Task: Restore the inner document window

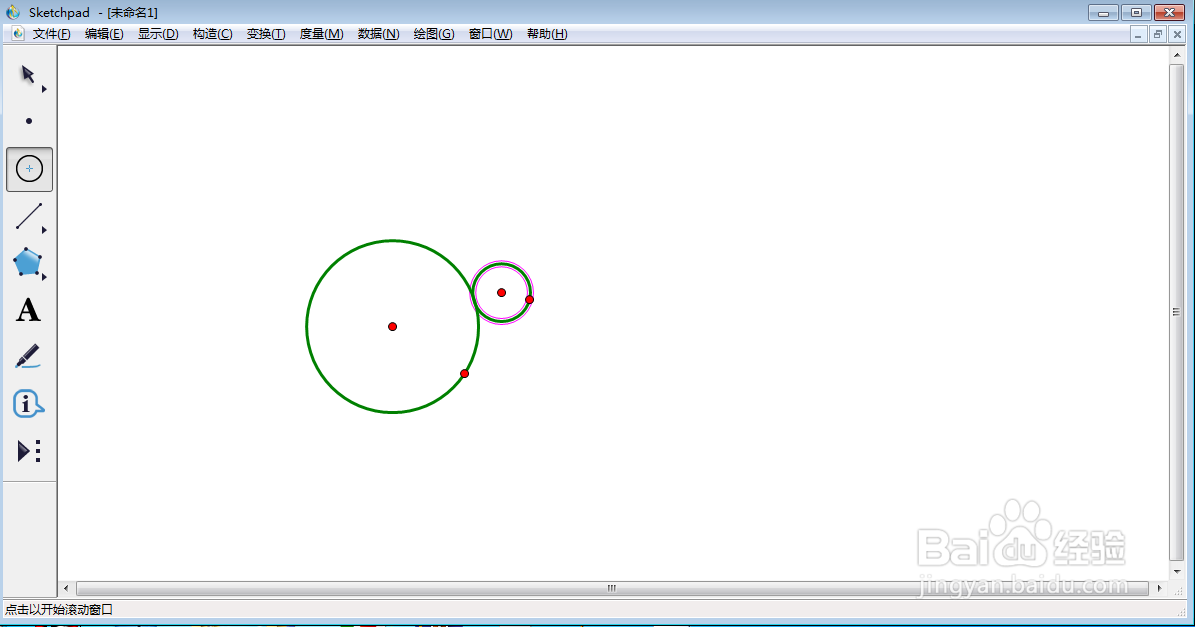Action: [1158, 34]
